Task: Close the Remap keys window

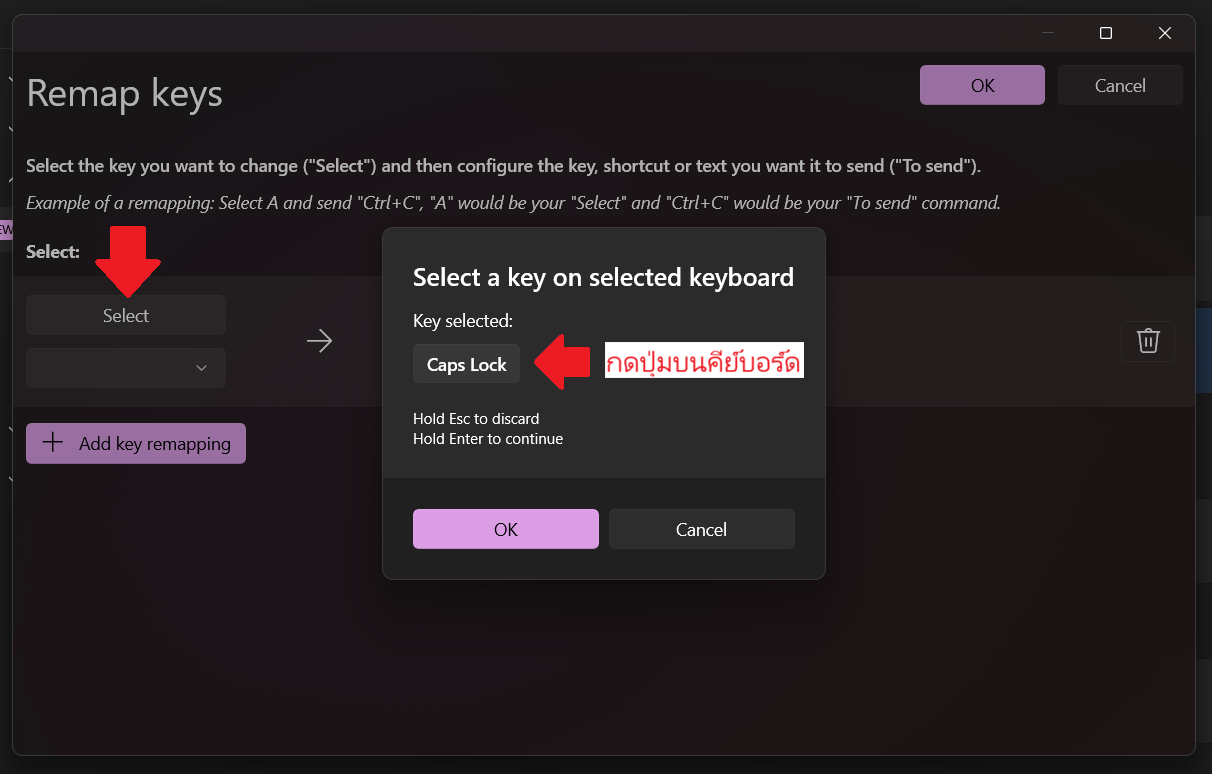Action: (x=1164, y=33)
